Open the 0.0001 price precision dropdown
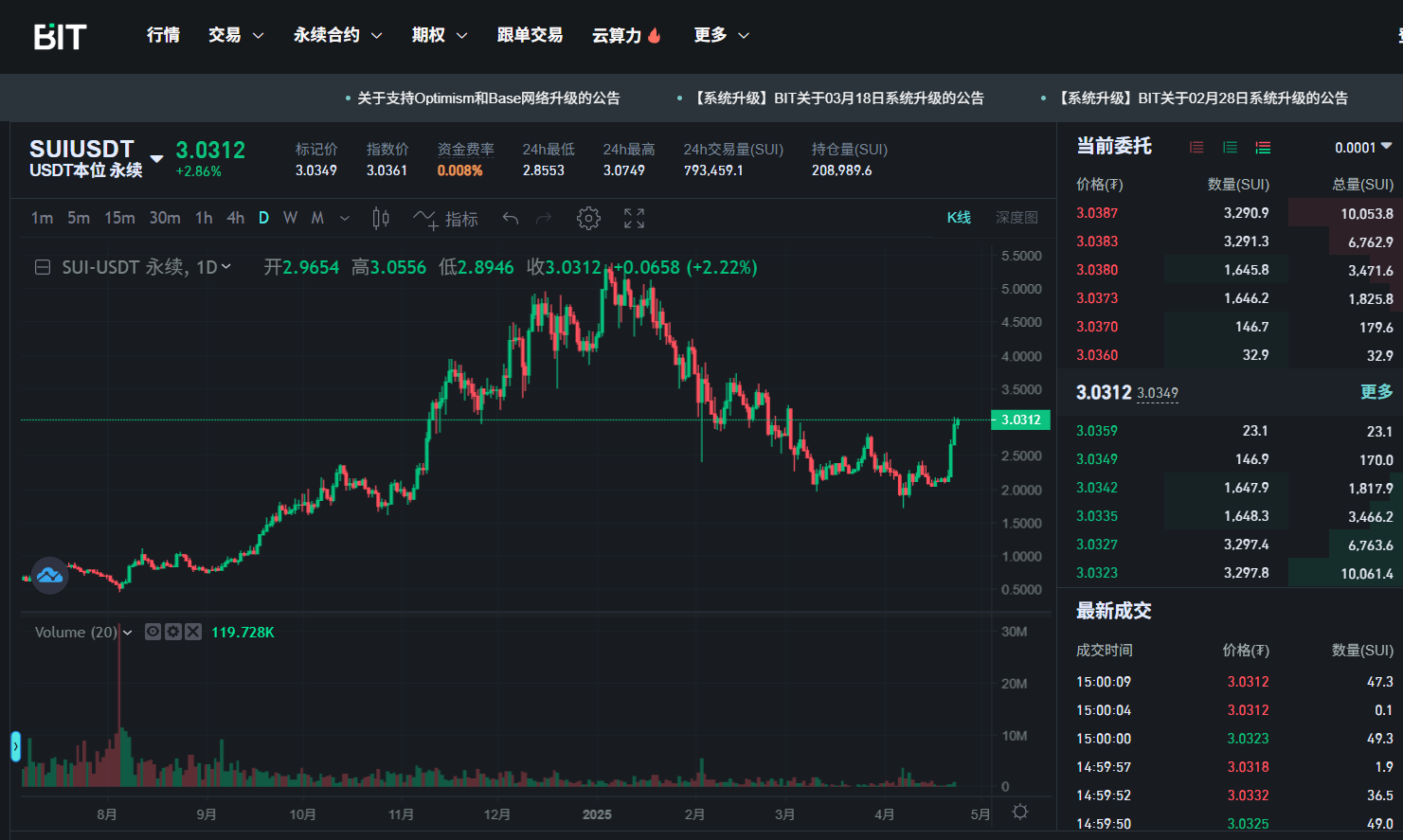This screenshot has height=840, width=1403. pos(1363,147)
